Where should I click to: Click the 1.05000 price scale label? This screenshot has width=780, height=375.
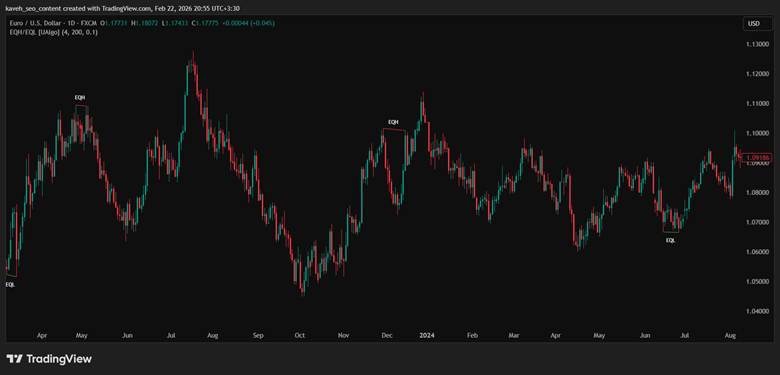(x=757, y=281)
